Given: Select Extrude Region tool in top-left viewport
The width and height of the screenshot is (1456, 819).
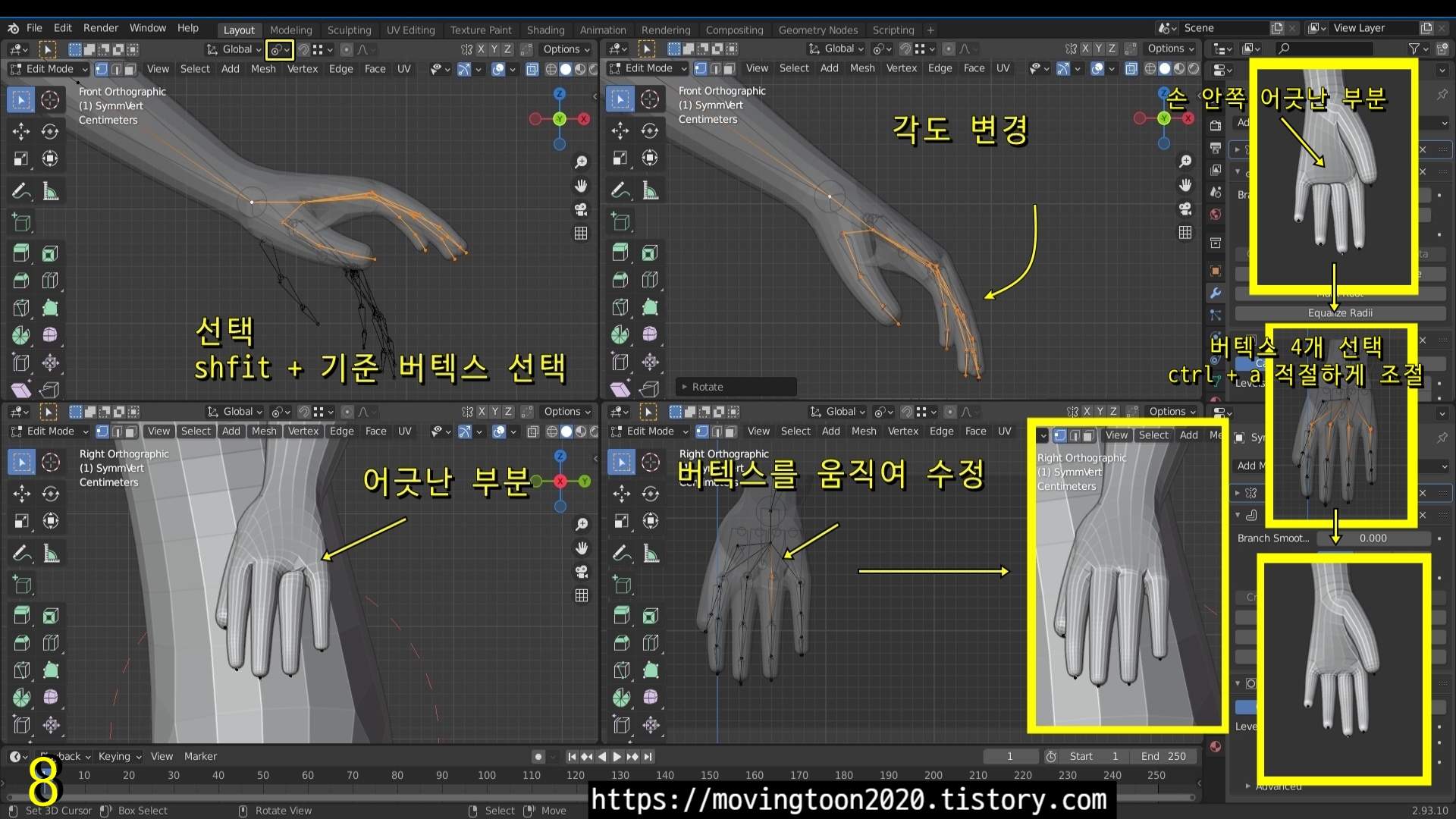Looking at the screenshot, I should tap(21, 253).
